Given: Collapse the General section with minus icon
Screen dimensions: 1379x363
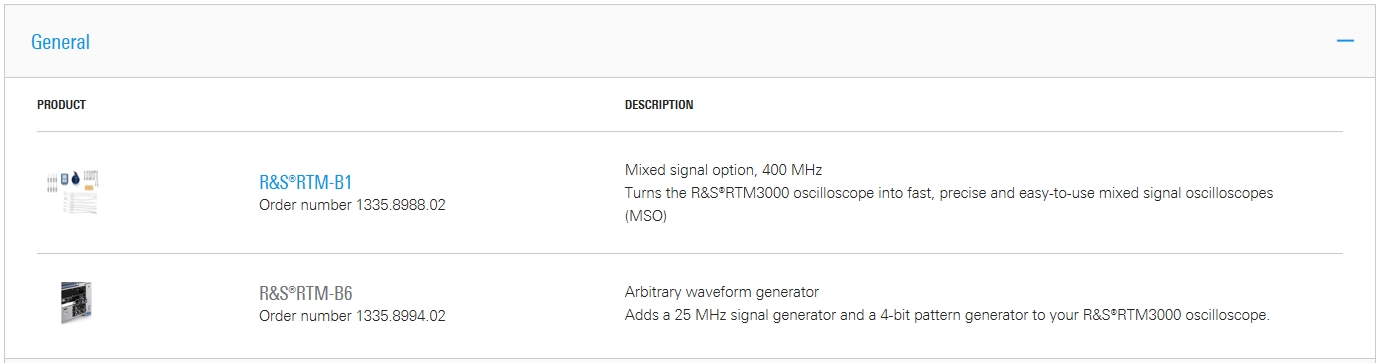Looking at the screenshot, I should [x=1345, y=41].
